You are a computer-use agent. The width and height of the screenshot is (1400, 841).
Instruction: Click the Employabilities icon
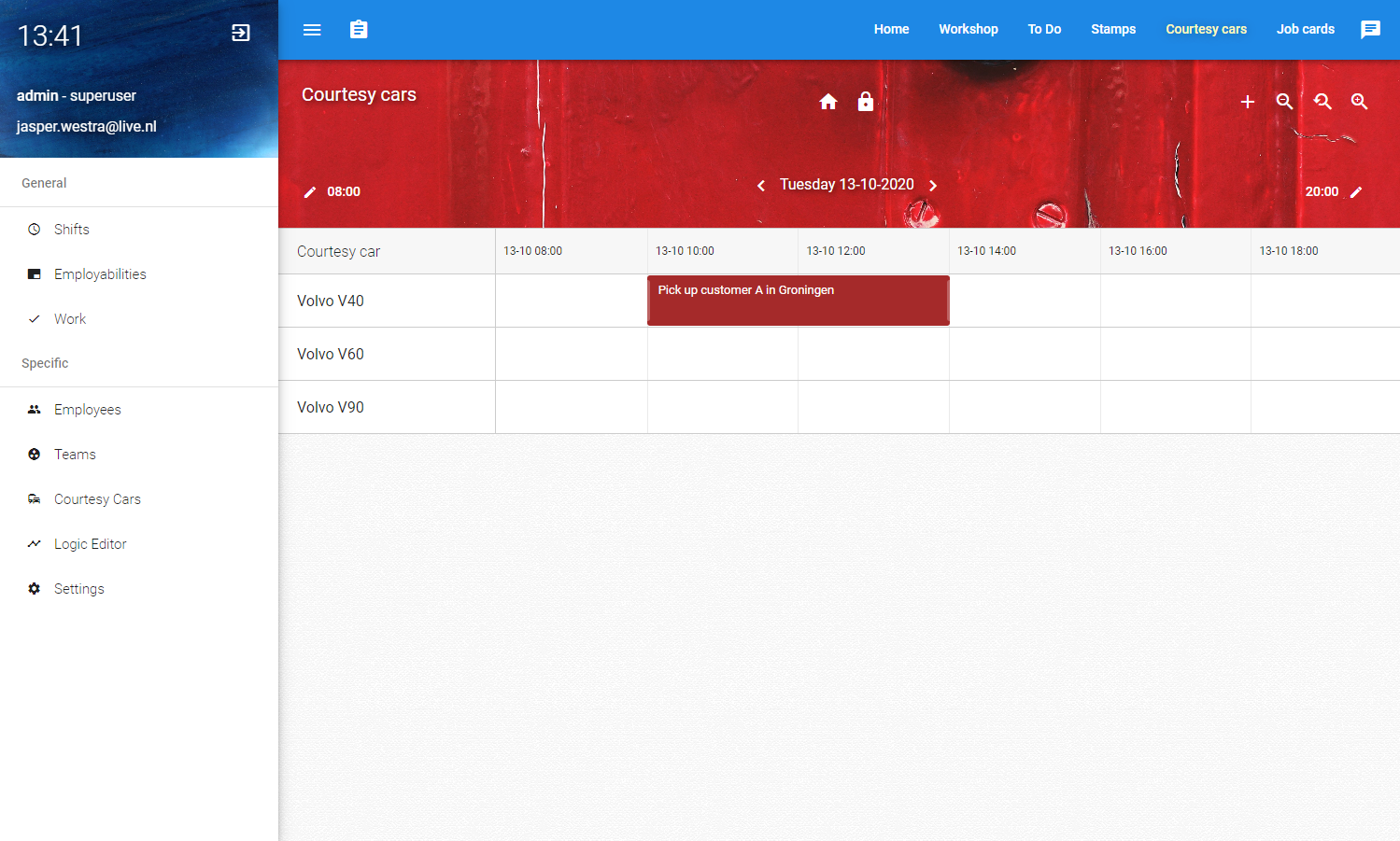pos(35,274)
